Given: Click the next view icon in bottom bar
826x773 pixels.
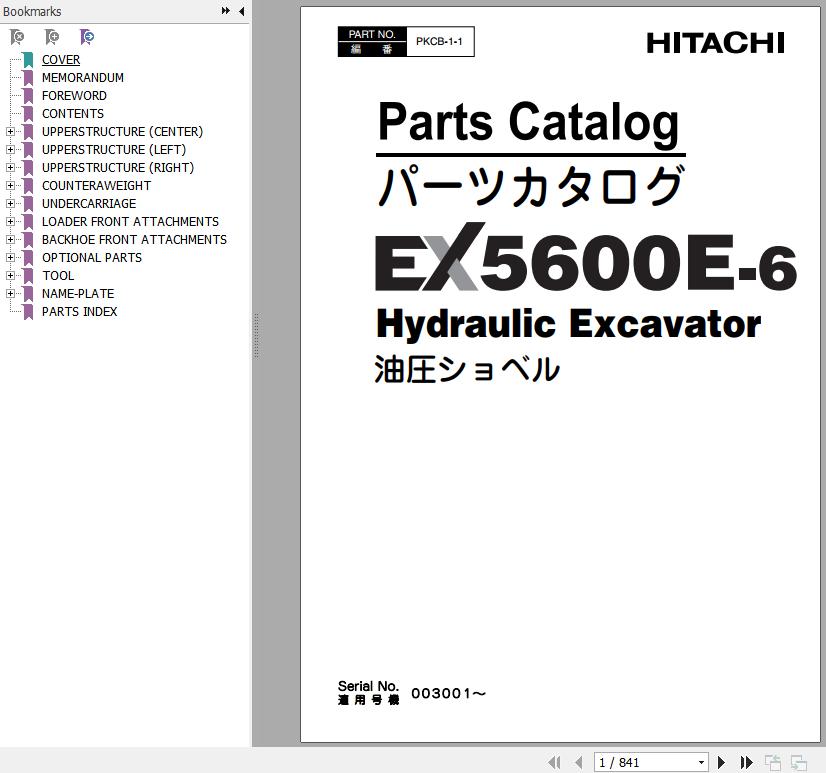Looking at the screenshot, I should click(x=799, y=762).
